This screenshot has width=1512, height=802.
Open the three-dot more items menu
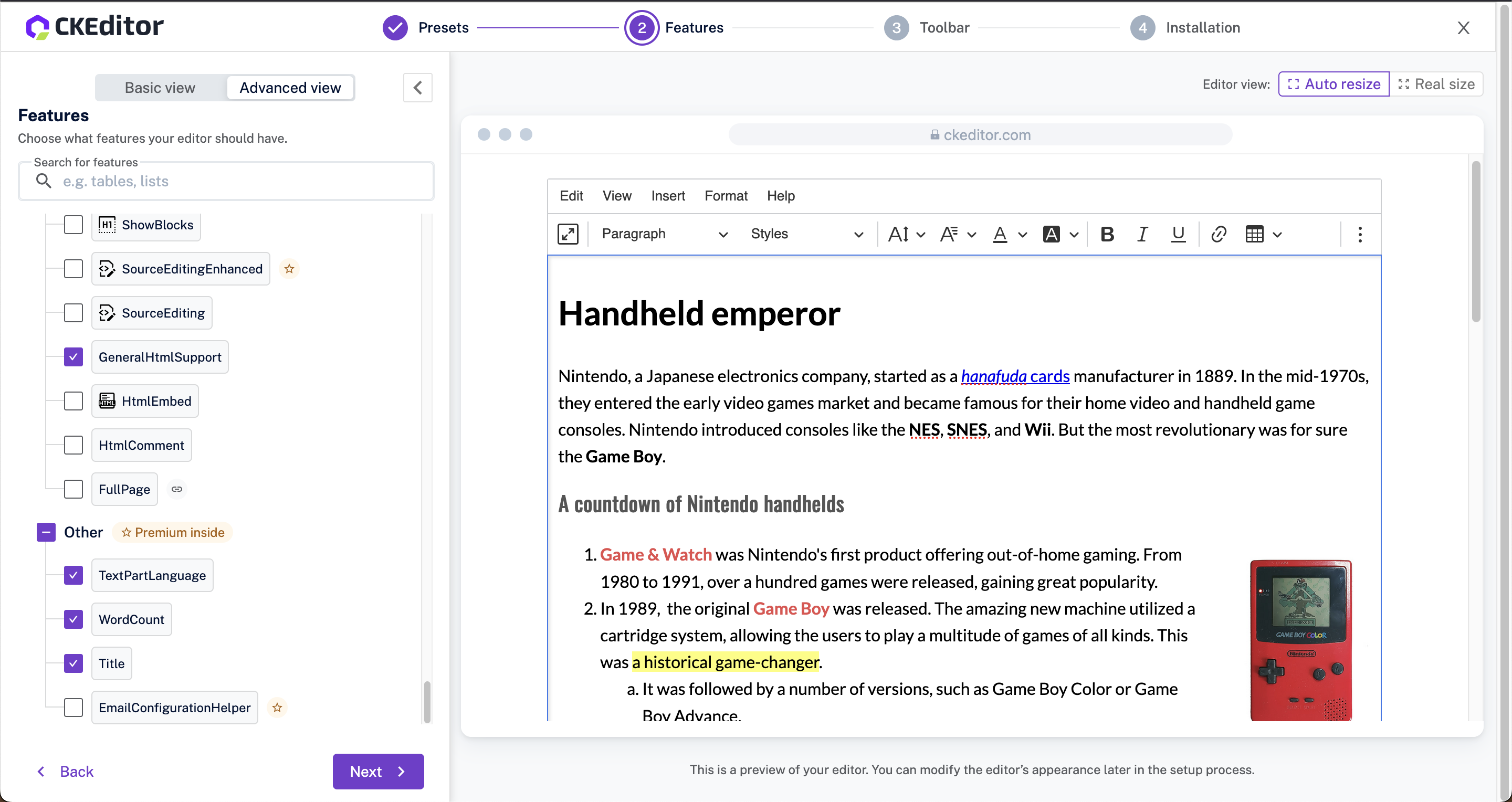[1360, 234]
